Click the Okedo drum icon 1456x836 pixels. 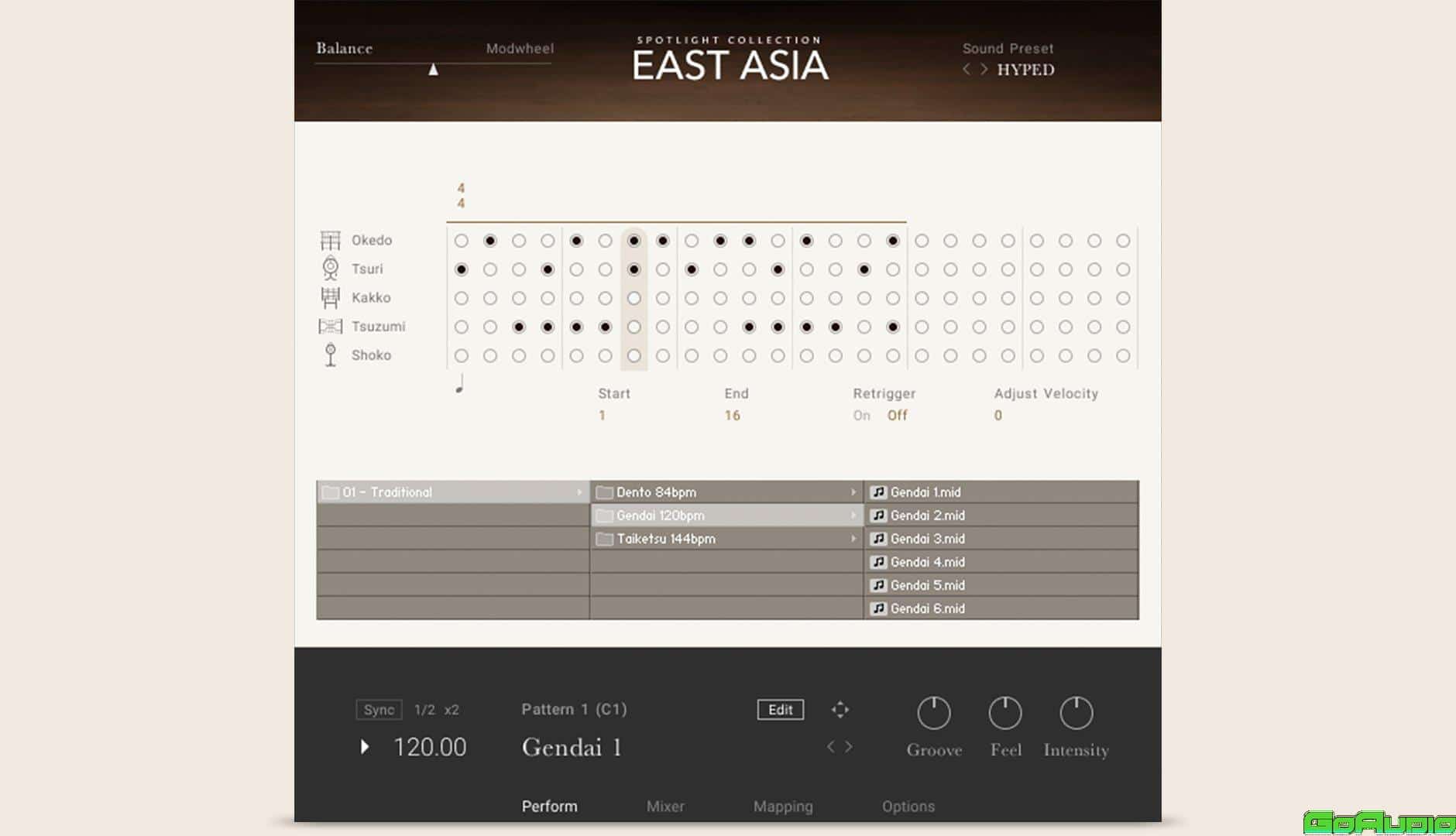click(x=330, y=241)
